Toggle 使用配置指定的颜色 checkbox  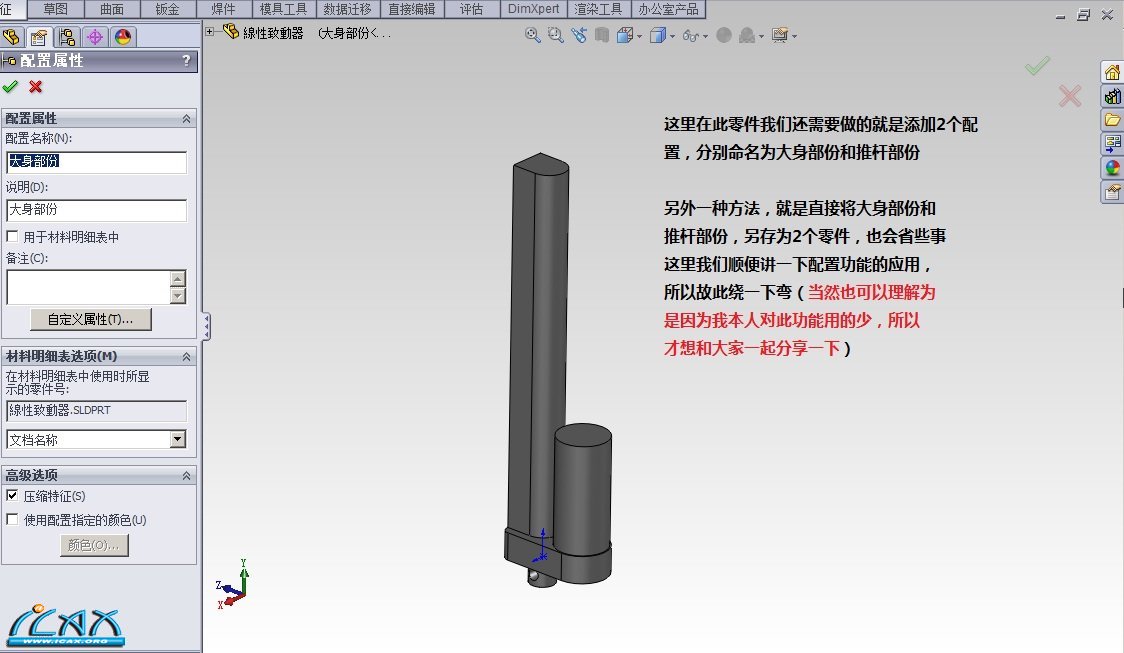[x=13, y=520]
